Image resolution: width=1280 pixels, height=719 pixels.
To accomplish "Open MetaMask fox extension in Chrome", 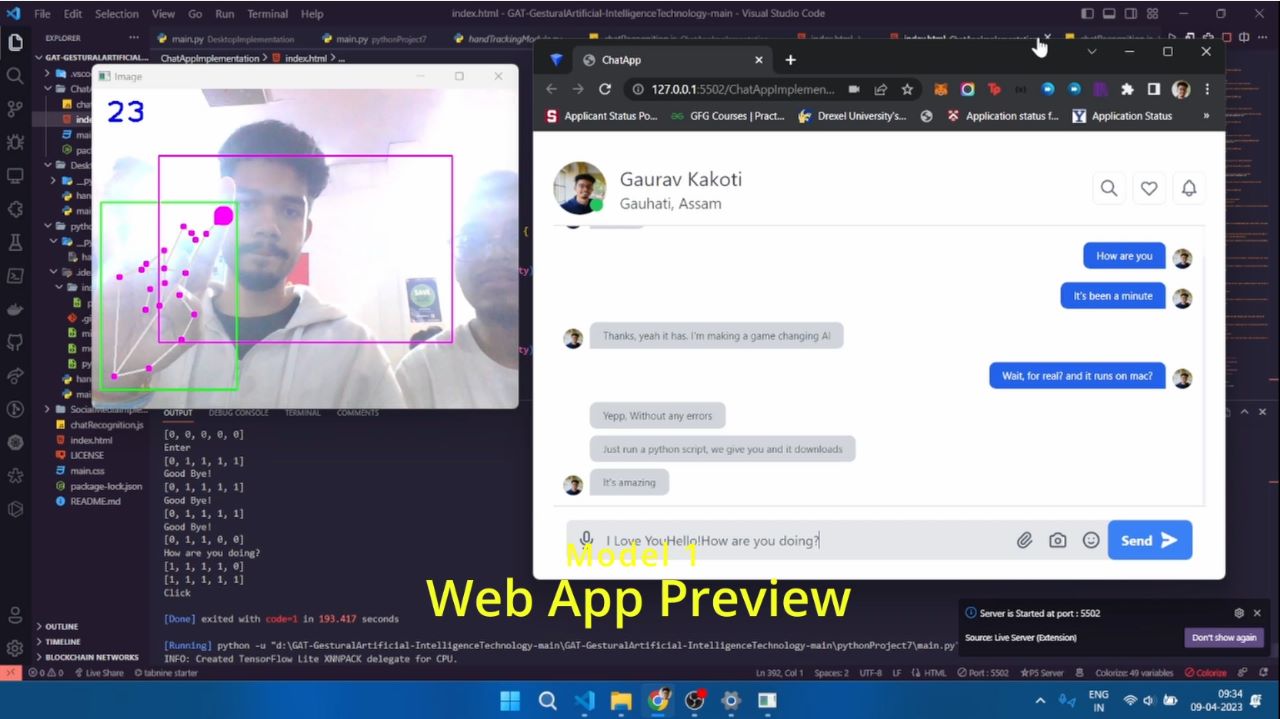I will click(x=941, y=89).
